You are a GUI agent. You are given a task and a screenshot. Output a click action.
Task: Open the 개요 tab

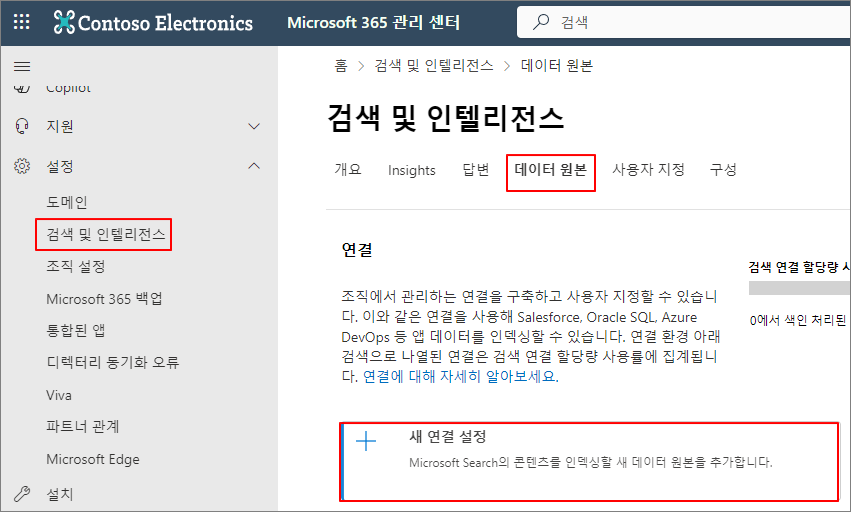click(x=348, y=169)
